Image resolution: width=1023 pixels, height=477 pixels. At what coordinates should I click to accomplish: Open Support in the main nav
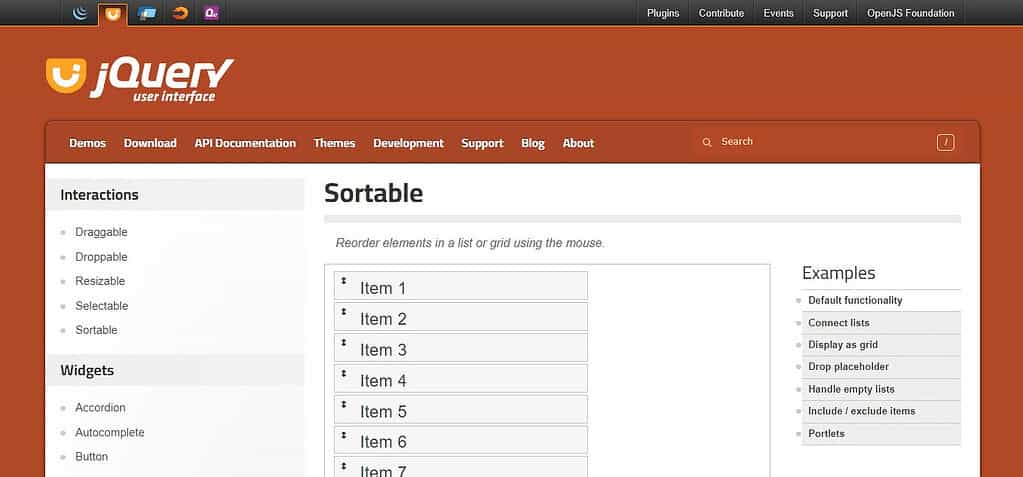click(482, 143)
